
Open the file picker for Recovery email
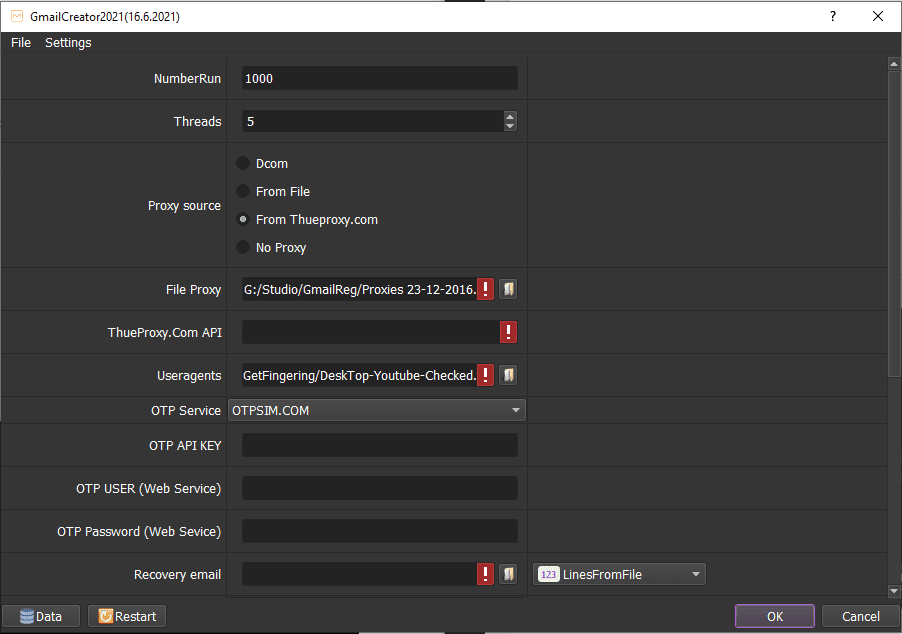[508, 574]
